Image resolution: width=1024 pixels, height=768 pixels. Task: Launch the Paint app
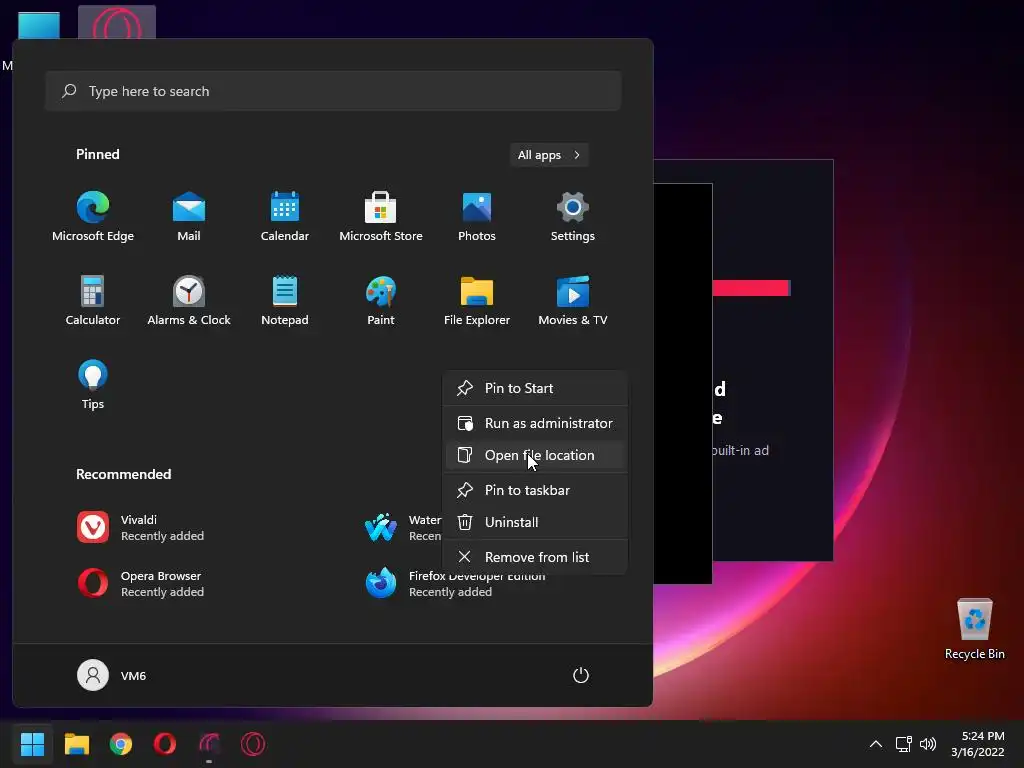(x=381, y=300)
